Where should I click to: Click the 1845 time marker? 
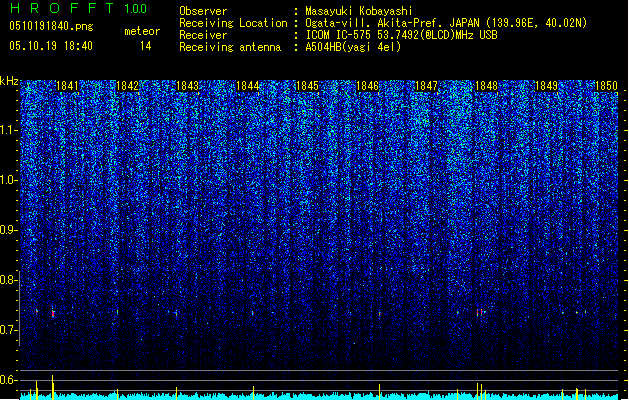307,86
